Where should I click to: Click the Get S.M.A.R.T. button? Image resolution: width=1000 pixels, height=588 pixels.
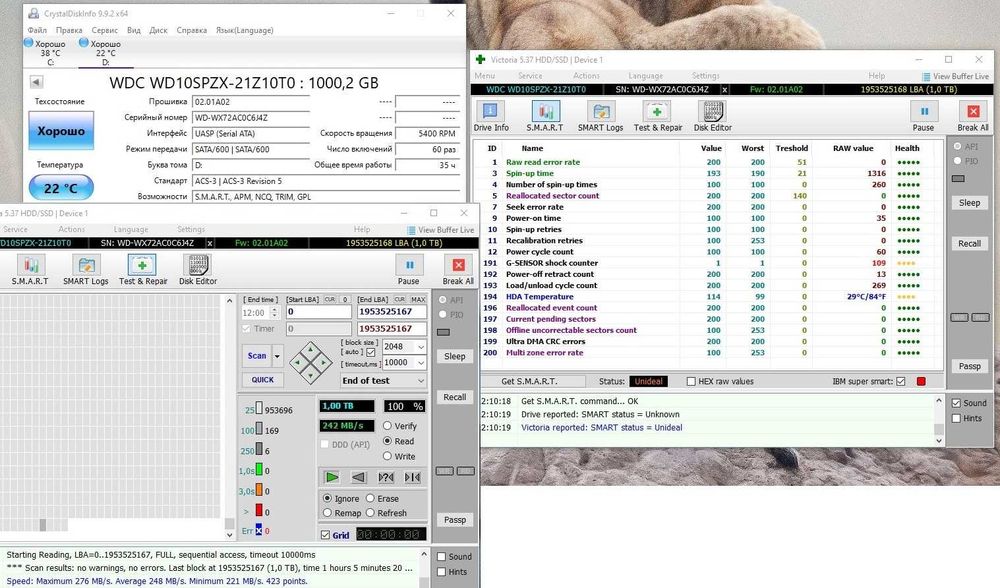coord(529,381)
